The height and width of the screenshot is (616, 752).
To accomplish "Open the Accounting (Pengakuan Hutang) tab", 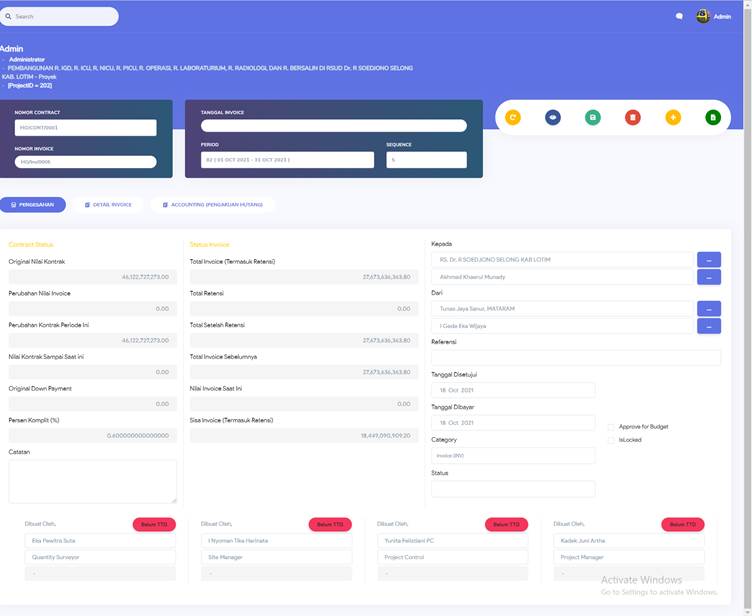I will tap(212, 204).
